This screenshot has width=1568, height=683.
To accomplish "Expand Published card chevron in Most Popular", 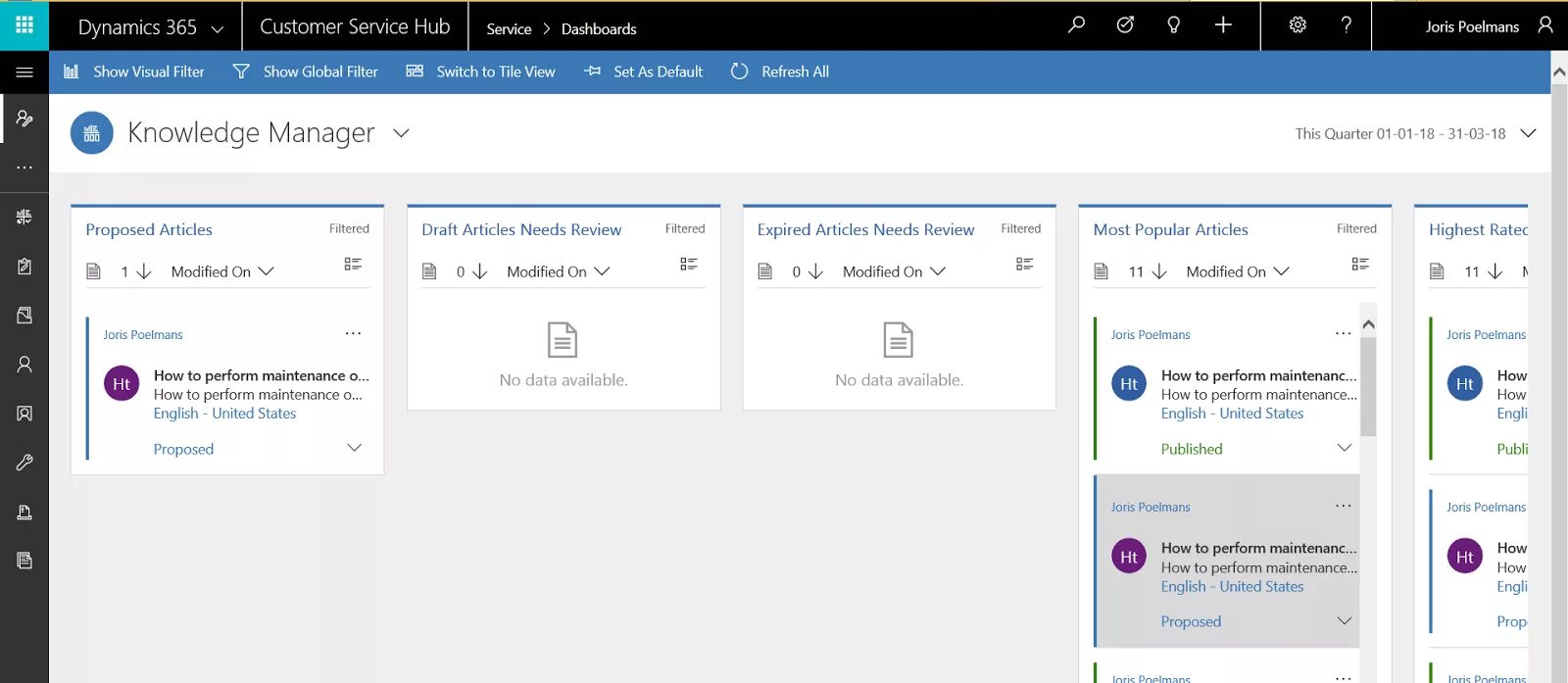I will pyautogui.click(x=1345, y=448).
